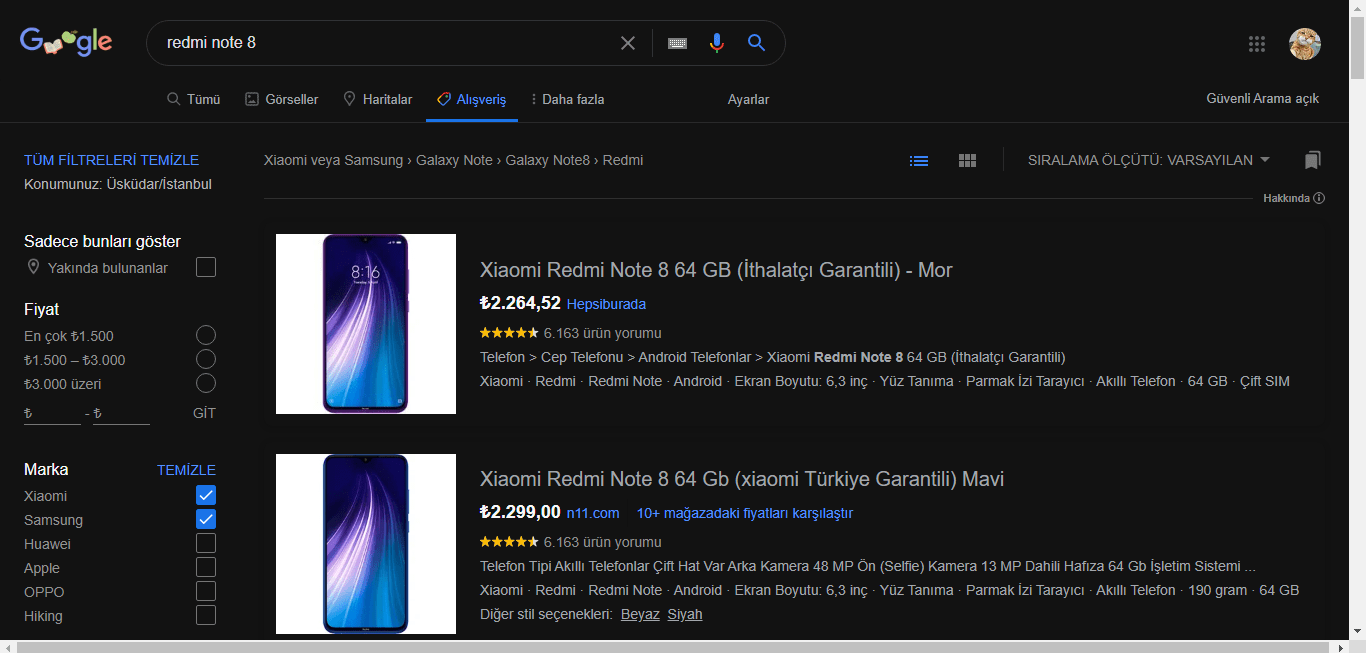This screenshot has height=653, width=1366.
Task: Toggle Yakında bulunanlar checkbox
Action: [x=206, y=267]
